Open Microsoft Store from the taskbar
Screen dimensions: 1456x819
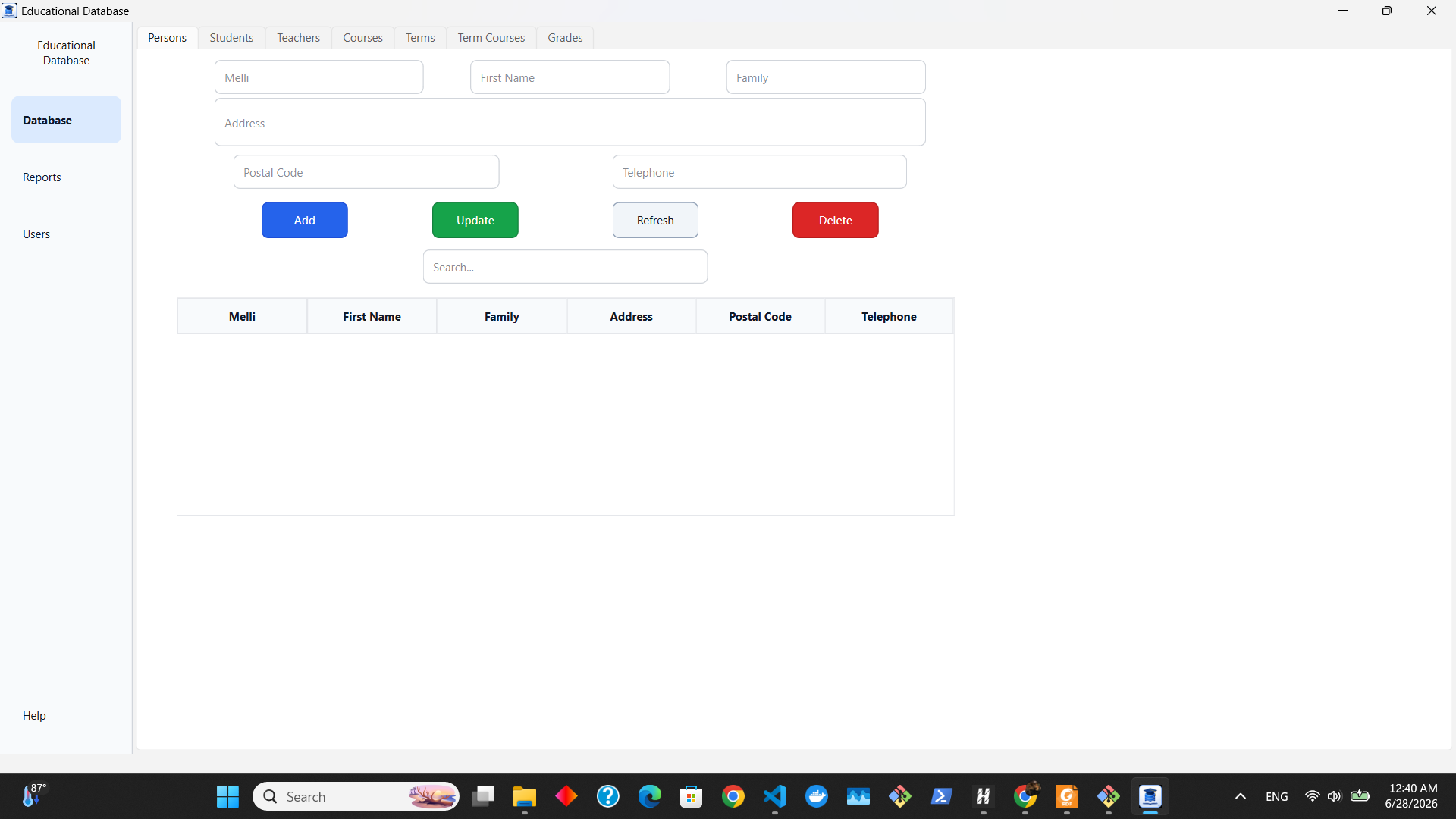tap(692, 796)
